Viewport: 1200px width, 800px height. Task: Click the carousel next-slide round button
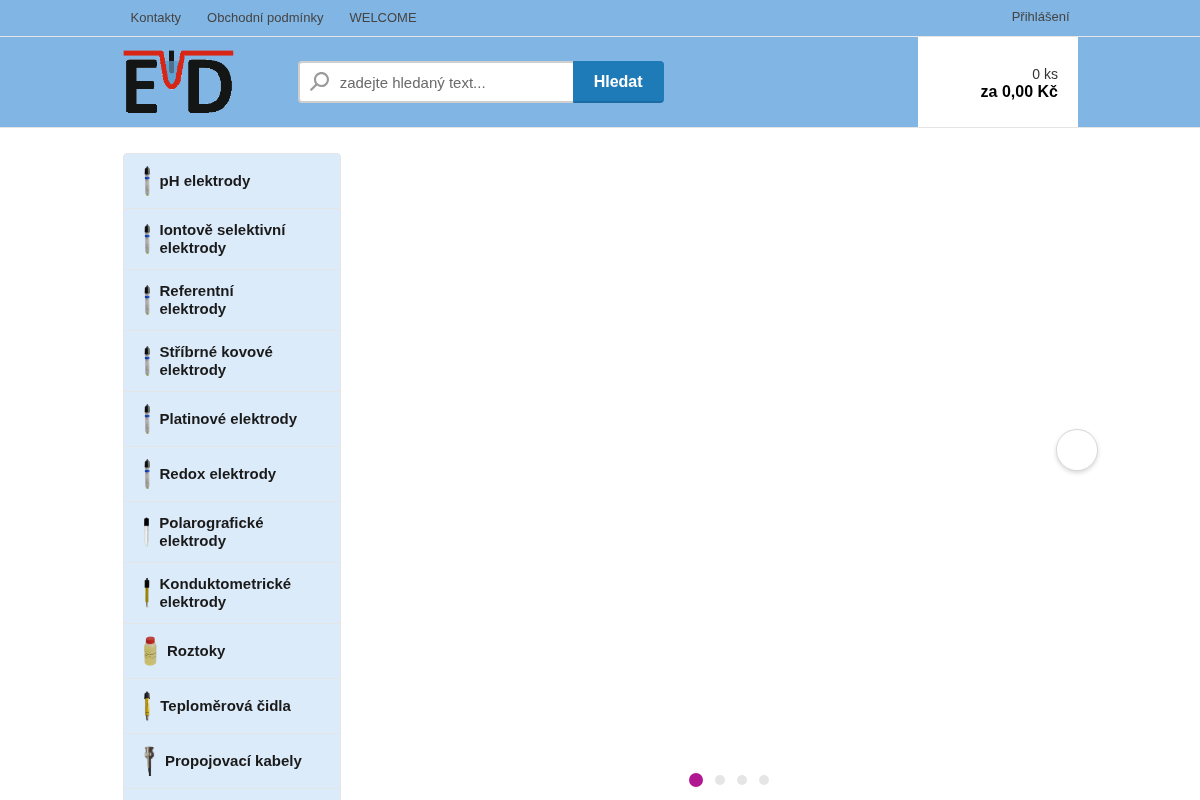point(1077,450)
